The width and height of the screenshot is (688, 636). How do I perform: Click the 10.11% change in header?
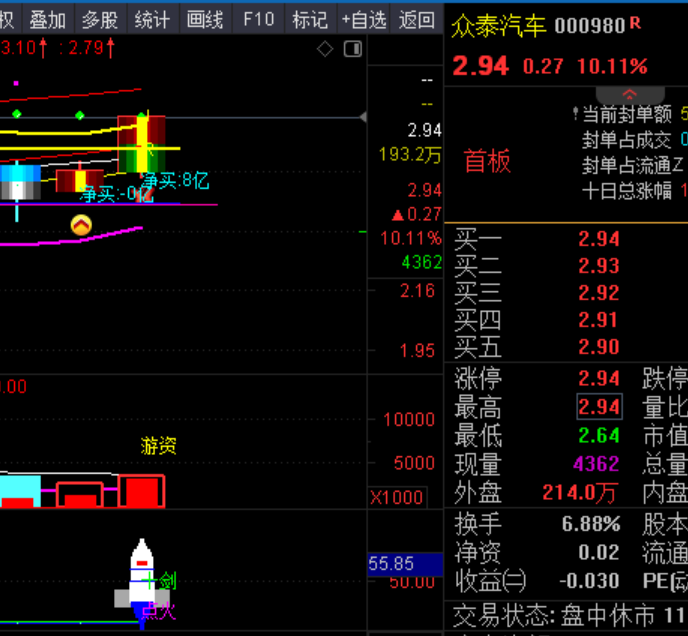coord(612,66)
